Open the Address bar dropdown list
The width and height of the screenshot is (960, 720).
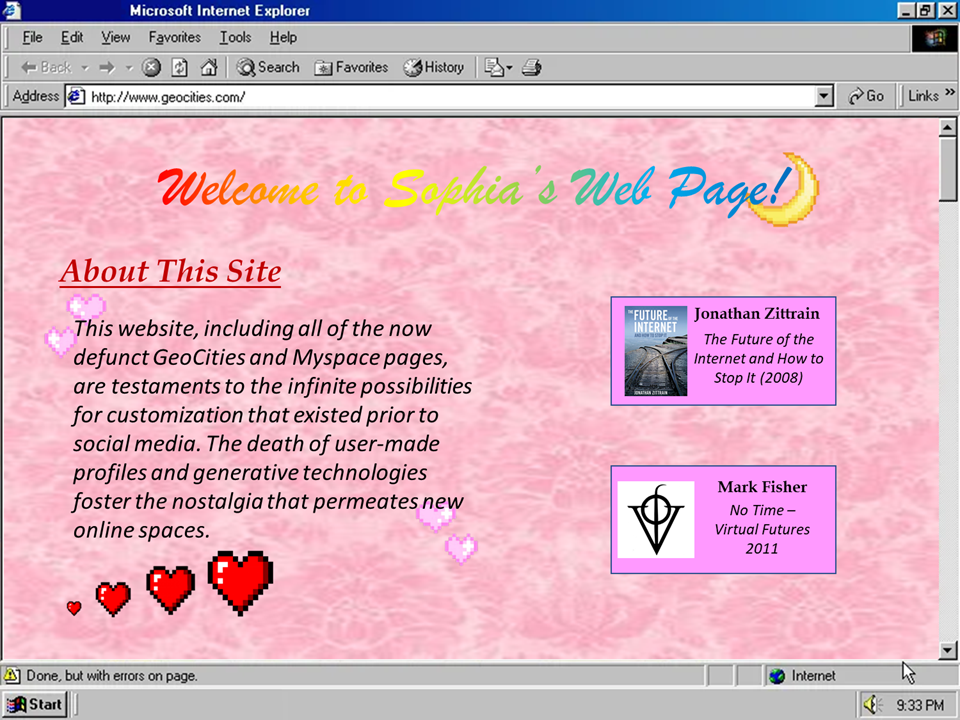coord(824,96)
